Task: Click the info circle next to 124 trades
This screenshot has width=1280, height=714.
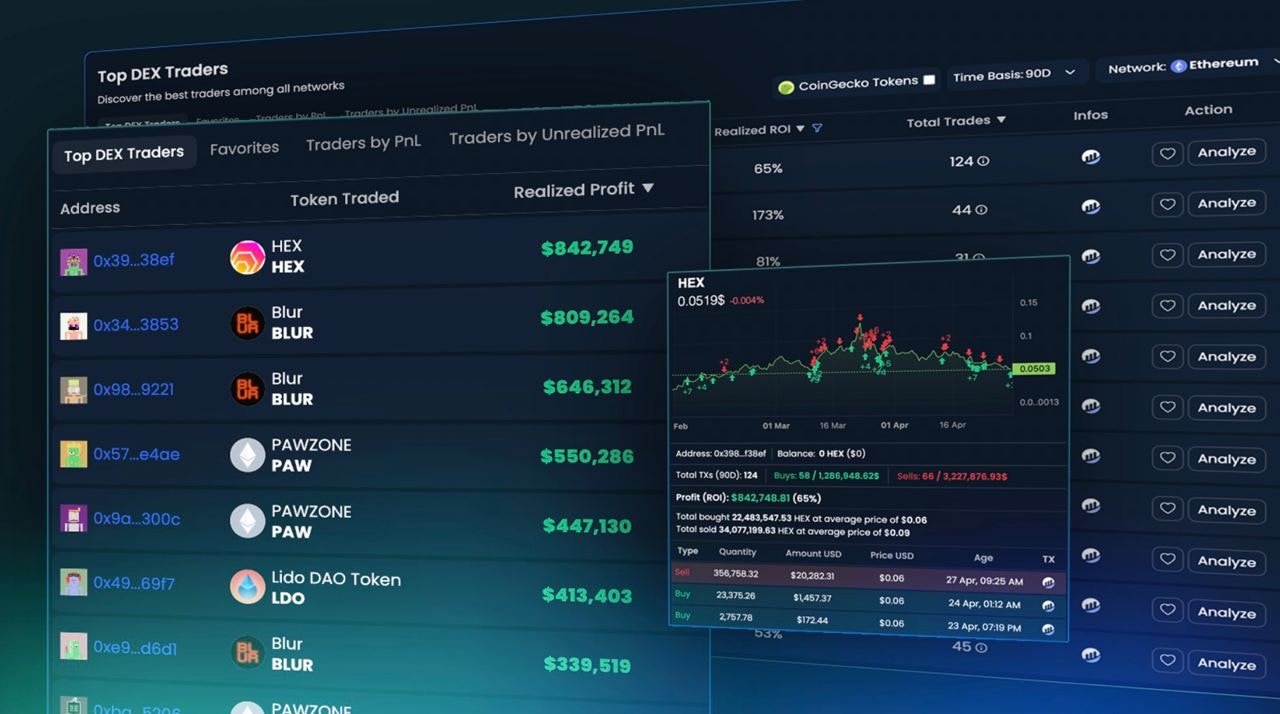Action: 983,161
